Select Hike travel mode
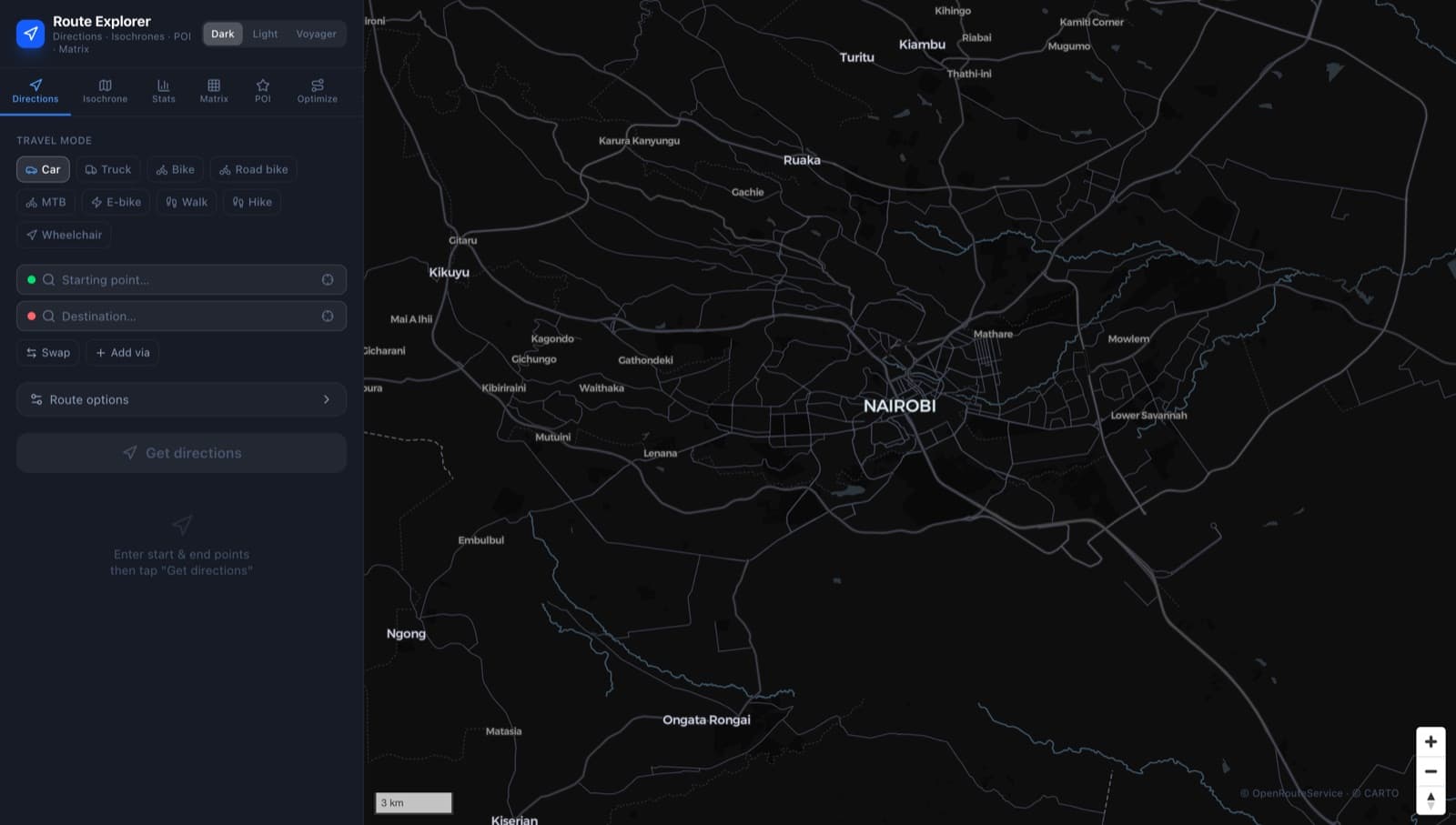This screenshot has height=825, width=1456. tap(252, 202)
